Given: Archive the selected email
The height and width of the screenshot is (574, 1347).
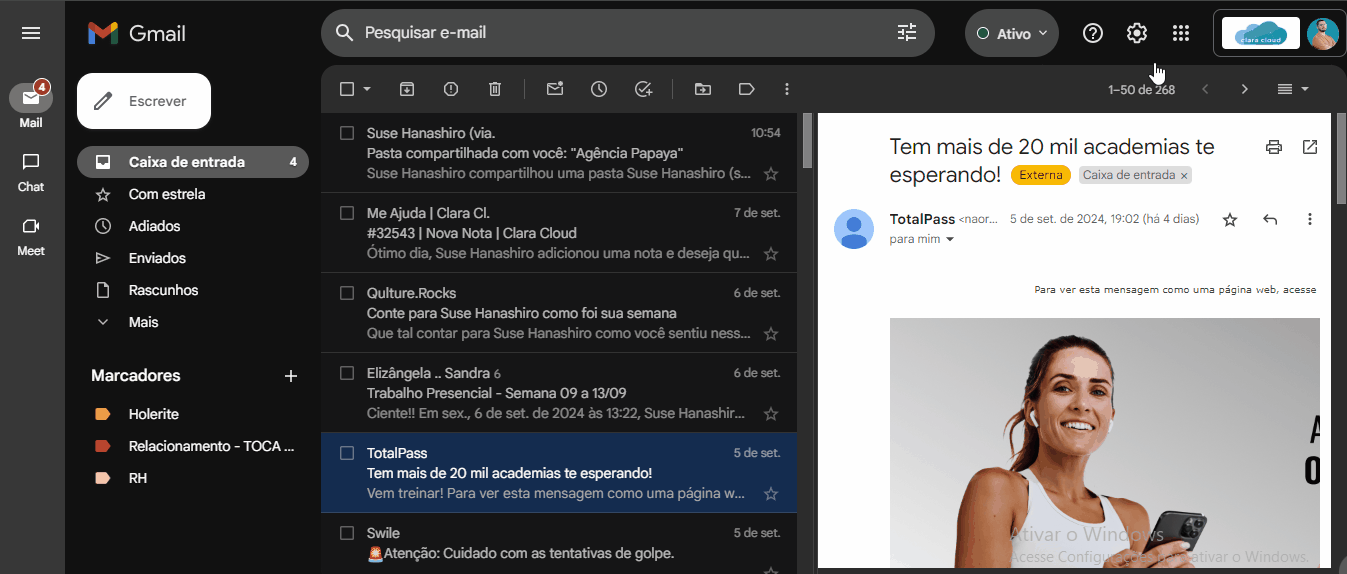Looking at the screenshot, I should (x=407, y=89).
